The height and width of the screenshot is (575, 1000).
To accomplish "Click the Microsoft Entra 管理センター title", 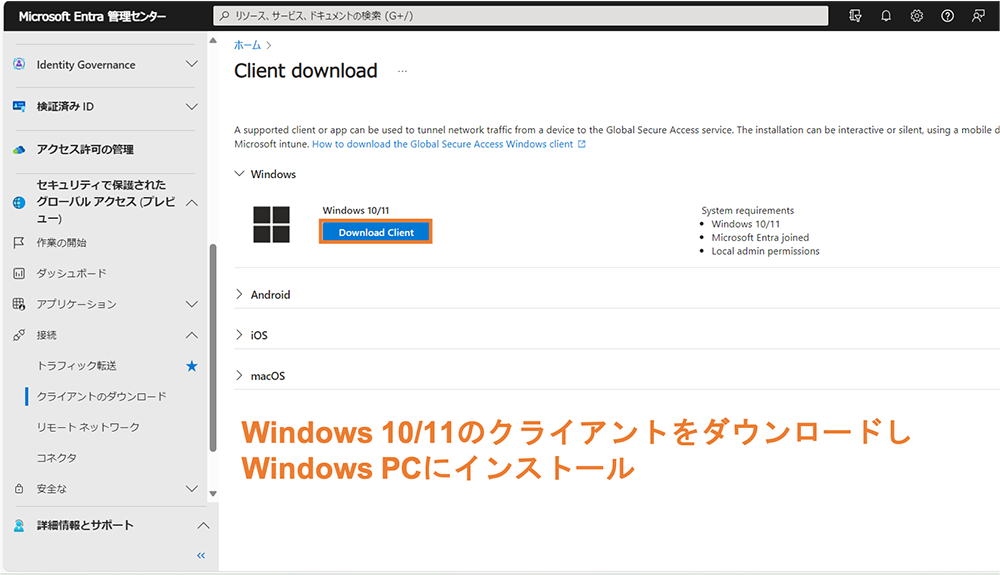I will 92,17.
